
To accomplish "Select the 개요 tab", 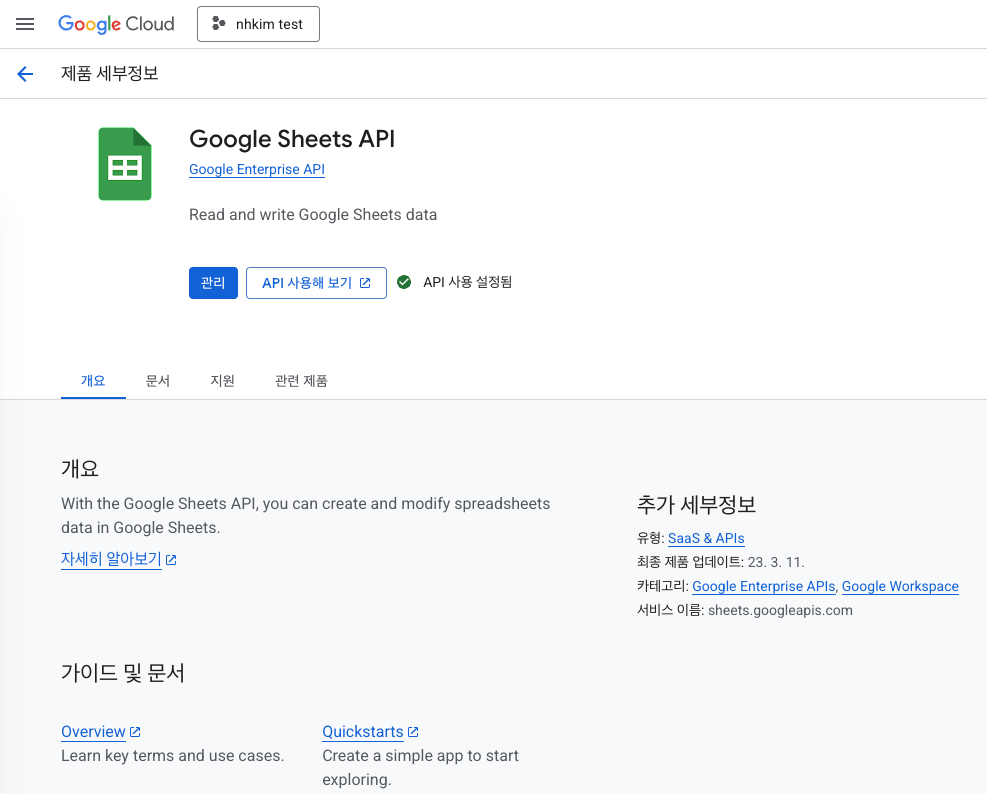I will pos(93,381).
